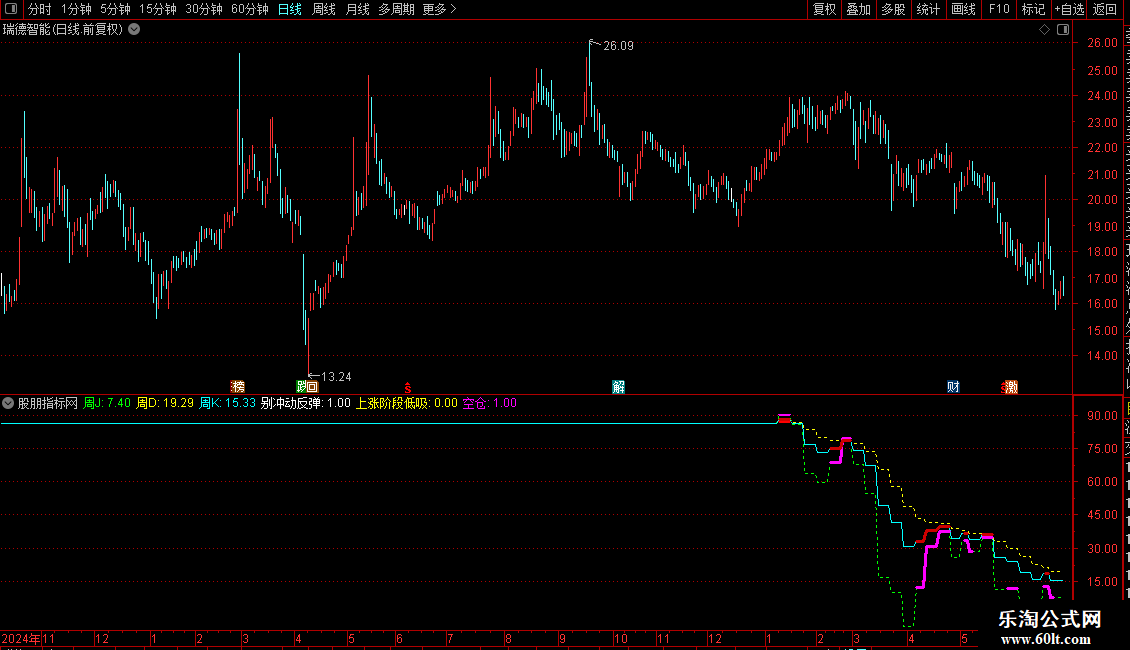Click the 跑 event marker
This screenshot has height=650, width=1130.
pos(302,387)
